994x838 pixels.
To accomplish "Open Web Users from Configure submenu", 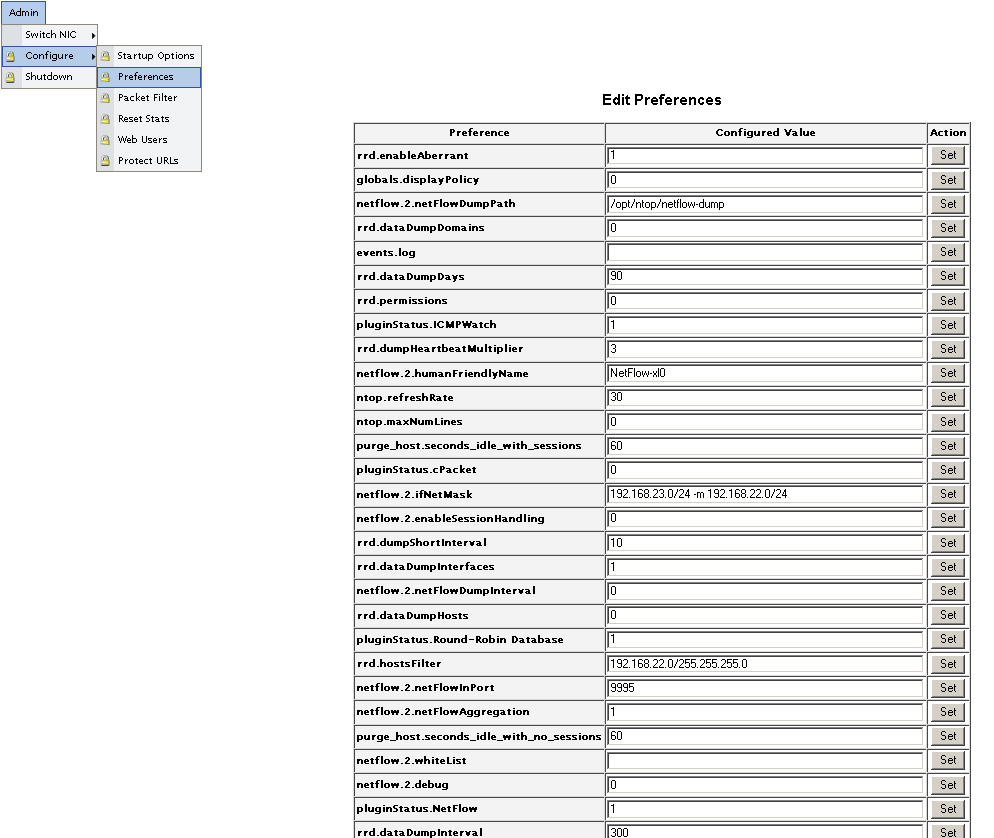I will pos(142,140).
